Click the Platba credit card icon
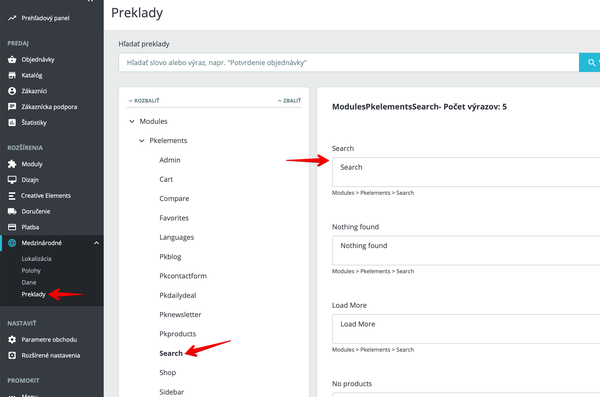The image size is (600, 397). [x=12, y=227]
